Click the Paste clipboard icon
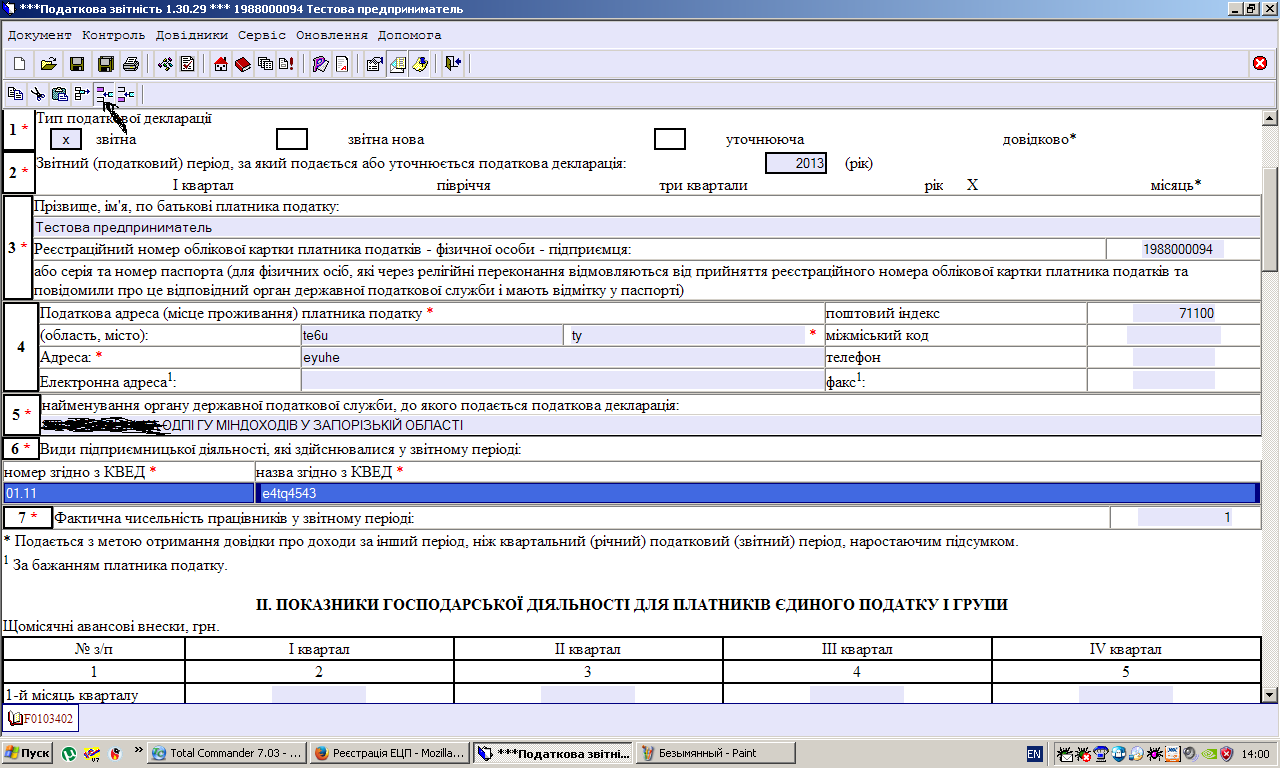This screenshot has width=1280, height=768. tap(59, 94)
